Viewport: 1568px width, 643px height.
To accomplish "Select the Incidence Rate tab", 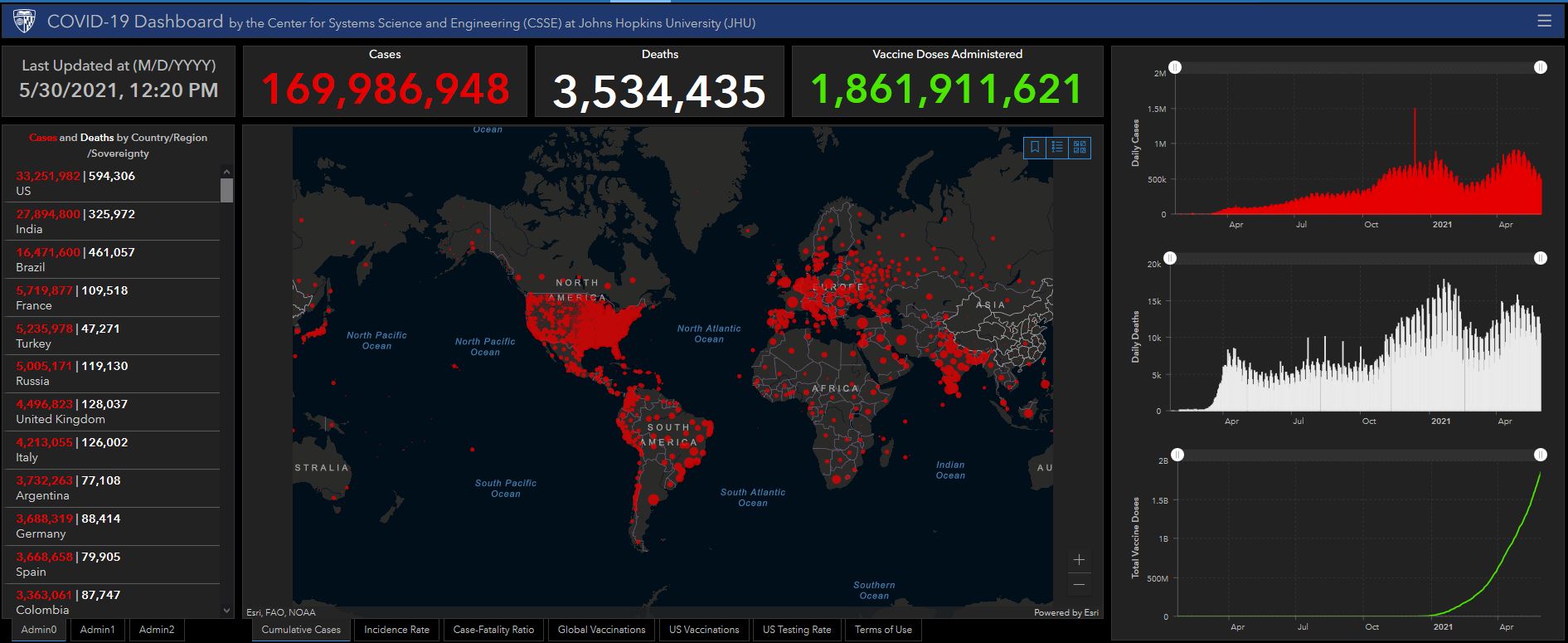I will (396, 630).
